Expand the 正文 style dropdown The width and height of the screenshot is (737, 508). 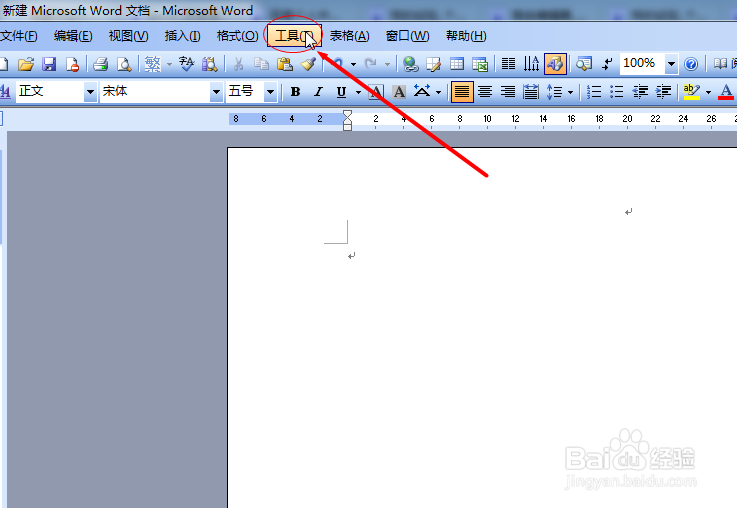90,92
